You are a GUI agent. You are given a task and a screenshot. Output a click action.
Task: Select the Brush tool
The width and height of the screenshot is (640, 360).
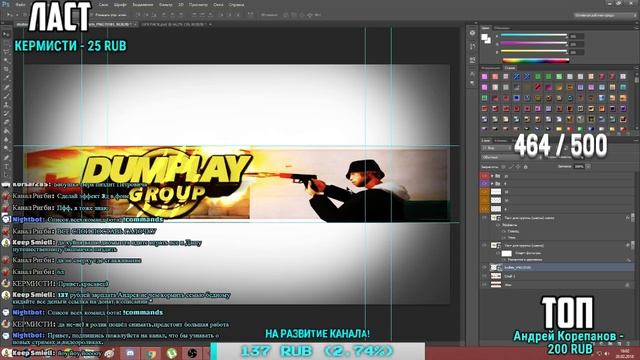pos(6,96)
